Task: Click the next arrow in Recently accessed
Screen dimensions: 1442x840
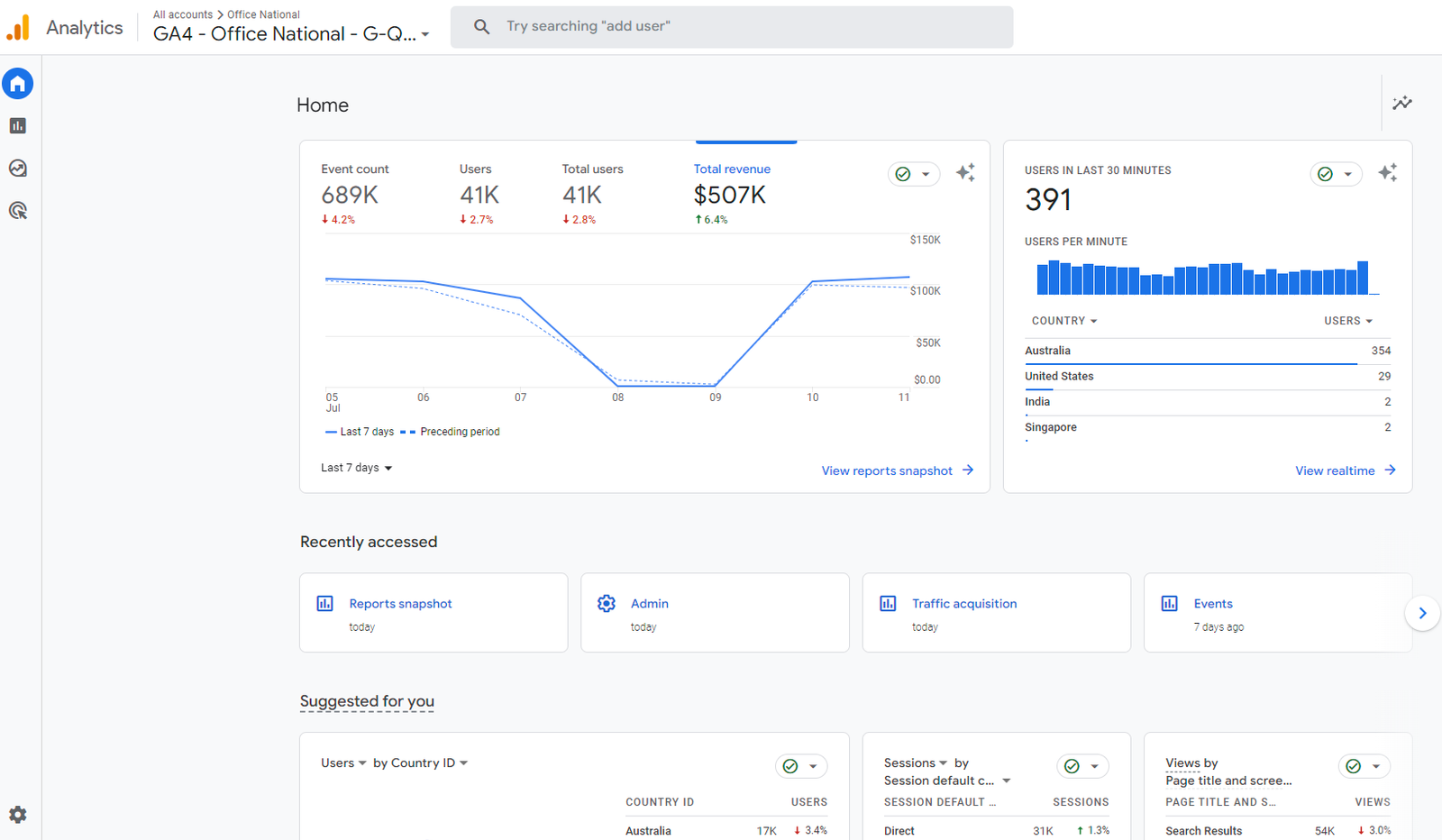Action: [1422, 613]
